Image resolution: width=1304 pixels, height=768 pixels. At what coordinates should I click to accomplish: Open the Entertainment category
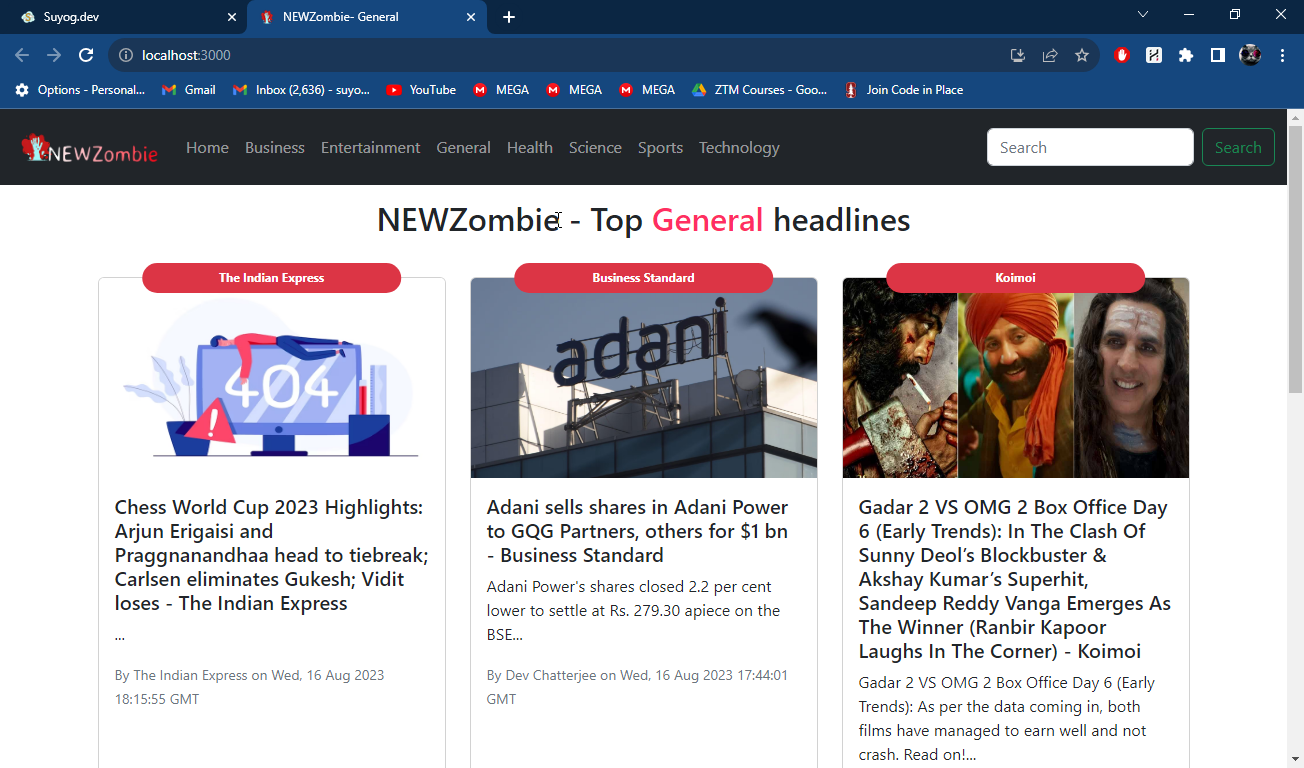370,148
